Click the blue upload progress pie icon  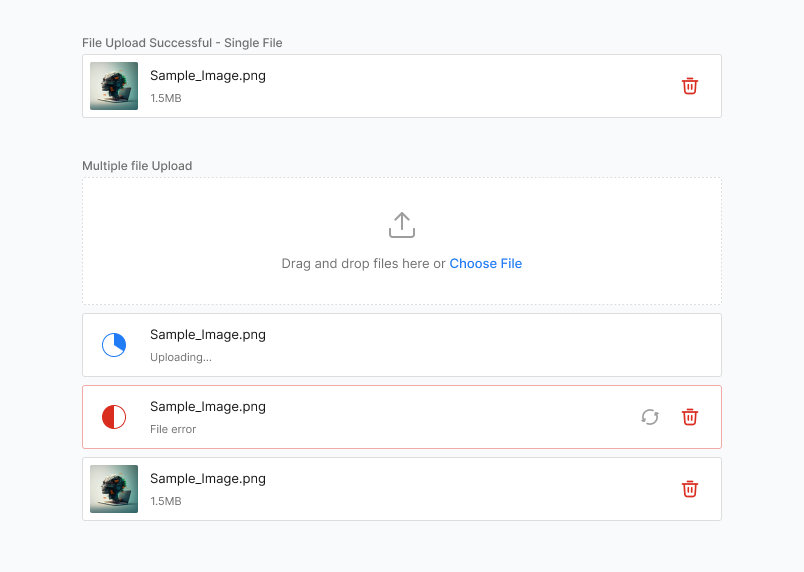[x=114, y=345]
